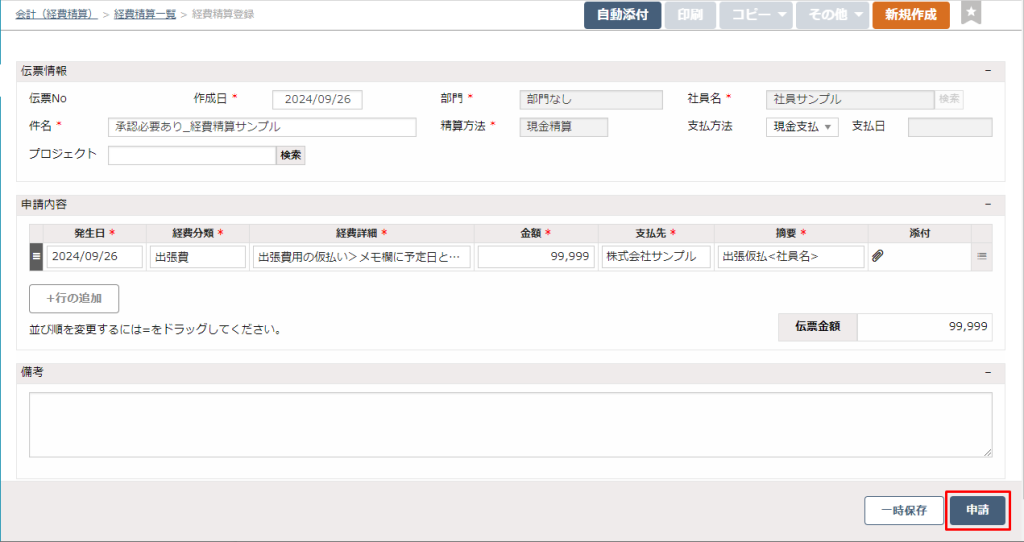Click the 精算方法 field showing 現金精算
1024x542 pixels.
(x=564, y=127)
